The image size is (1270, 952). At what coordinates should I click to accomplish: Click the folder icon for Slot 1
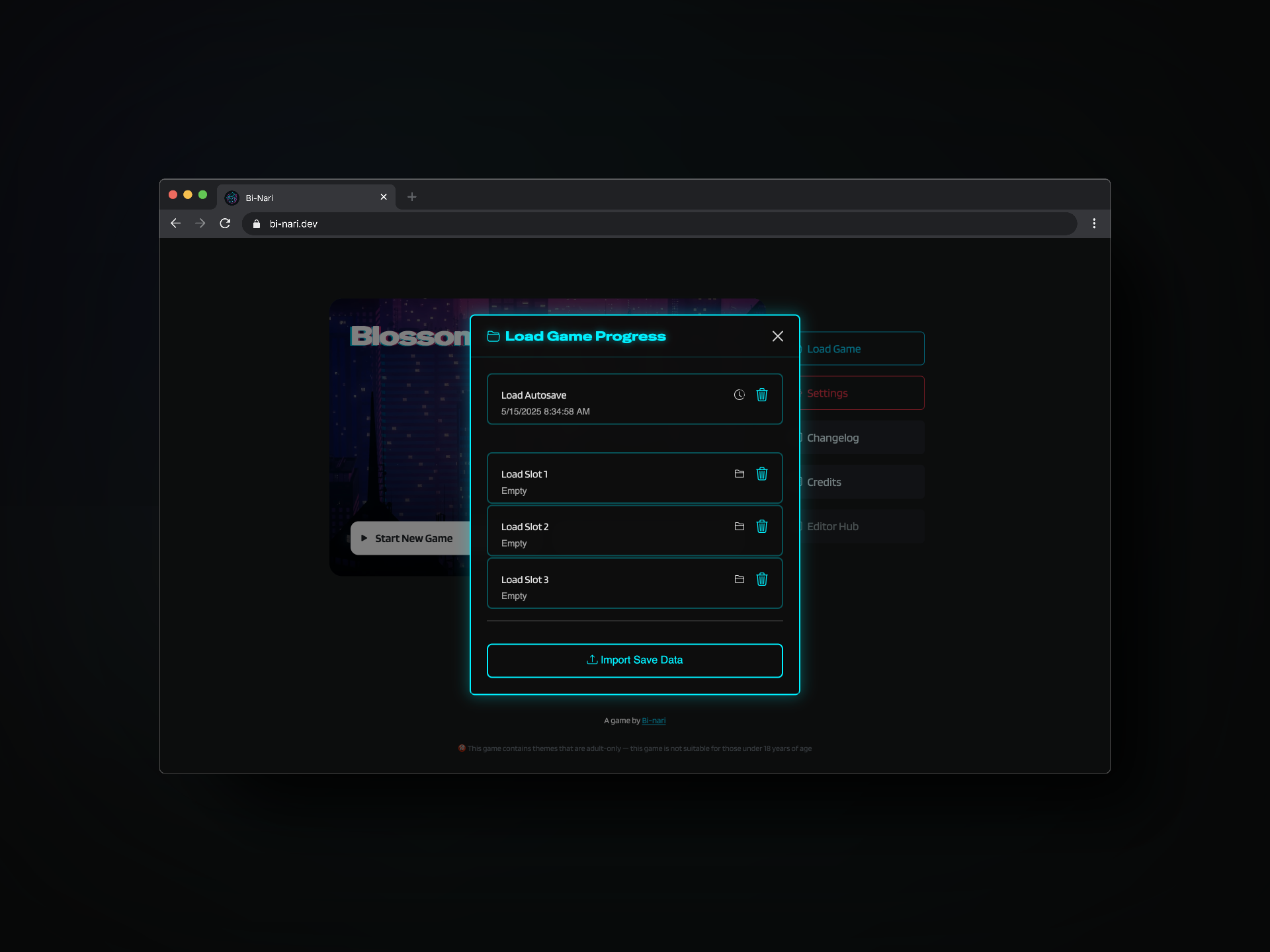[x=740, y=474]
